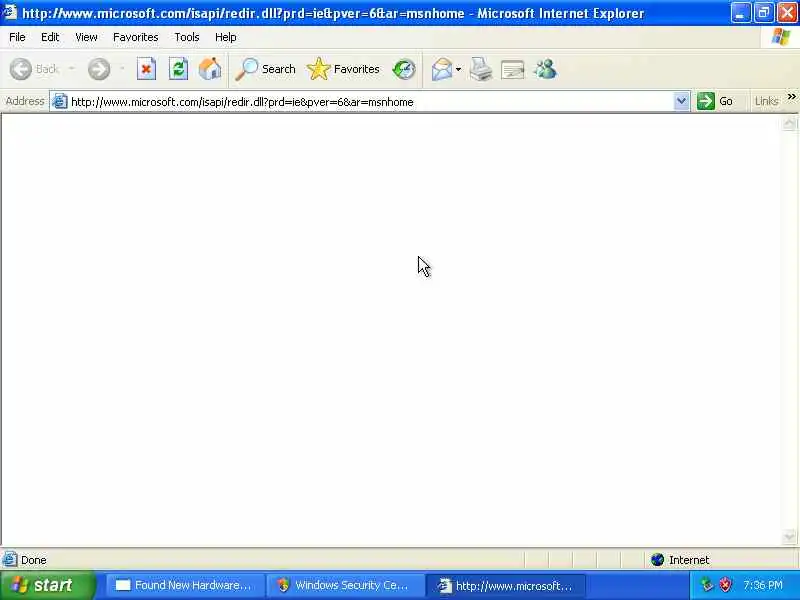Click the Safely Remove Hardware tray icon
The height and width of the screenshot is (600, 800).
point(706,585)
